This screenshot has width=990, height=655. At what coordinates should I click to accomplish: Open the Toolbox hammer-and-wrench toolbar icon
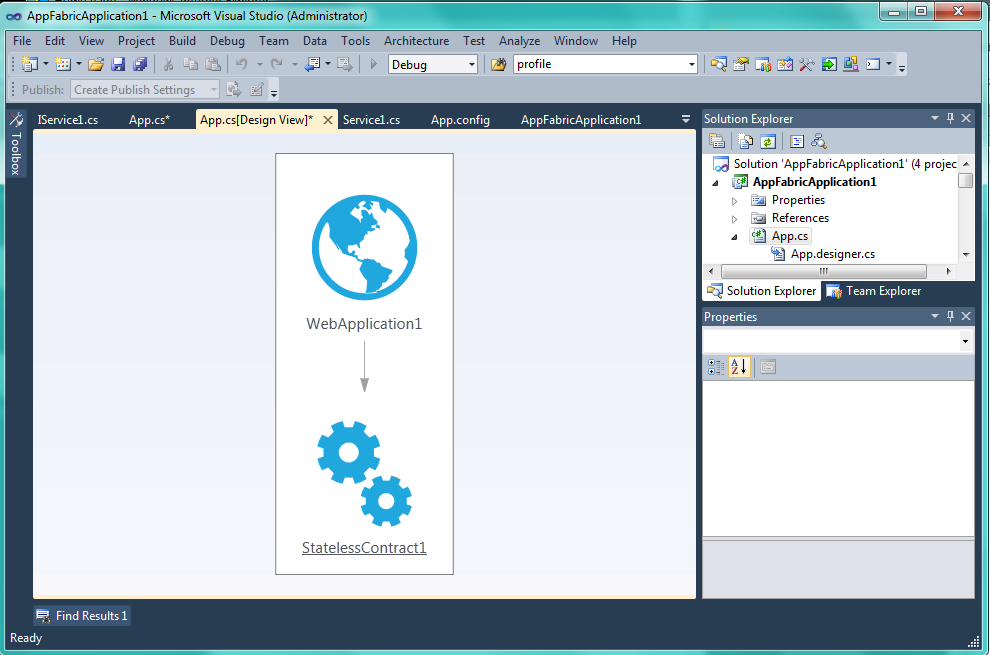click(807, 64)
